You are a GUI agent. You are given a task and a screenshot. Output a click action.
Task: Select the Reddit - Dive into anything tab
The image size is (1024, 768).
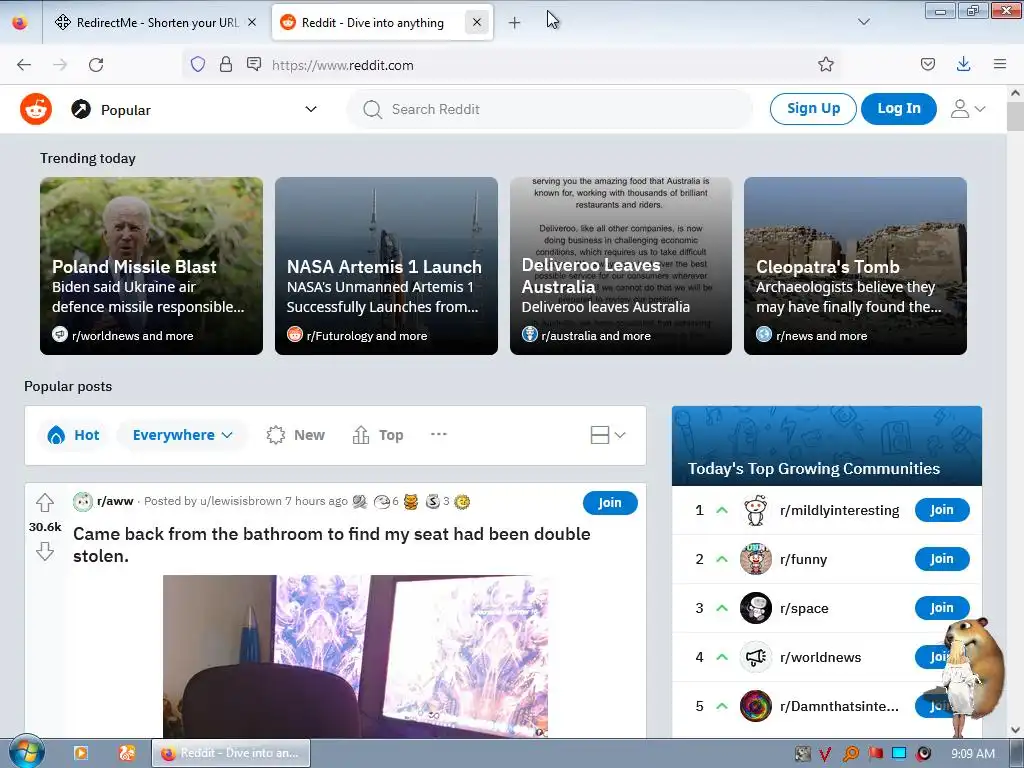(372, 22)
